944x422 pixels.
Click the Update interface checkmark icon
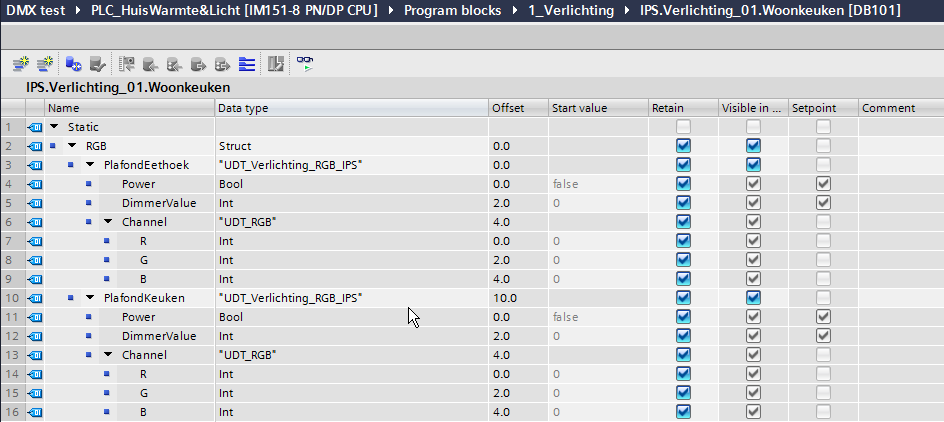point(98,63)
